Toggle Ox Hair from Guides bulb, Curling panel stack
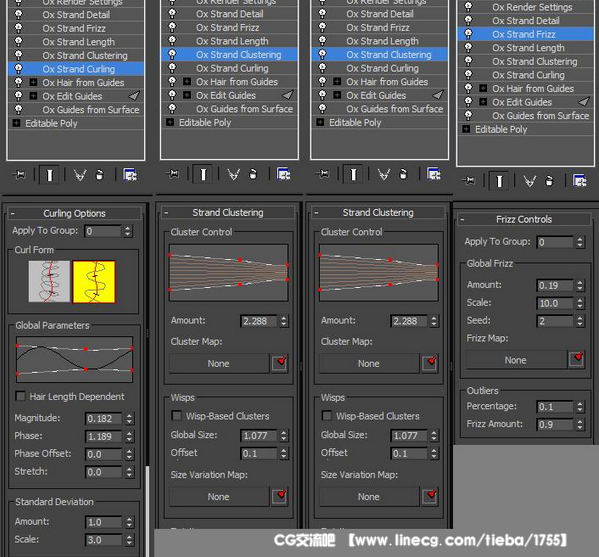599x557 pixels. pyautogui.click(x=18, y=83)
